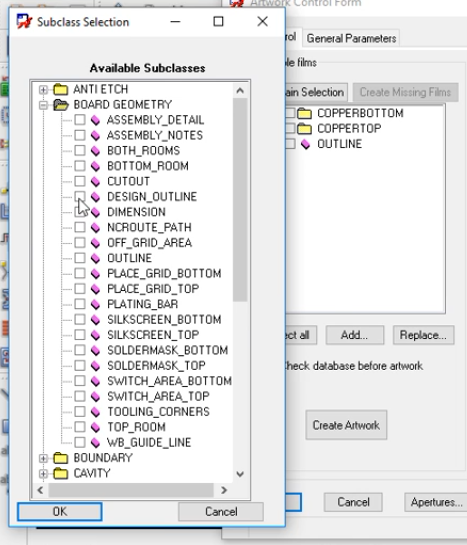Click the pink diamond icon beside BOTH_ROOMS

click(x=95, y=151)
